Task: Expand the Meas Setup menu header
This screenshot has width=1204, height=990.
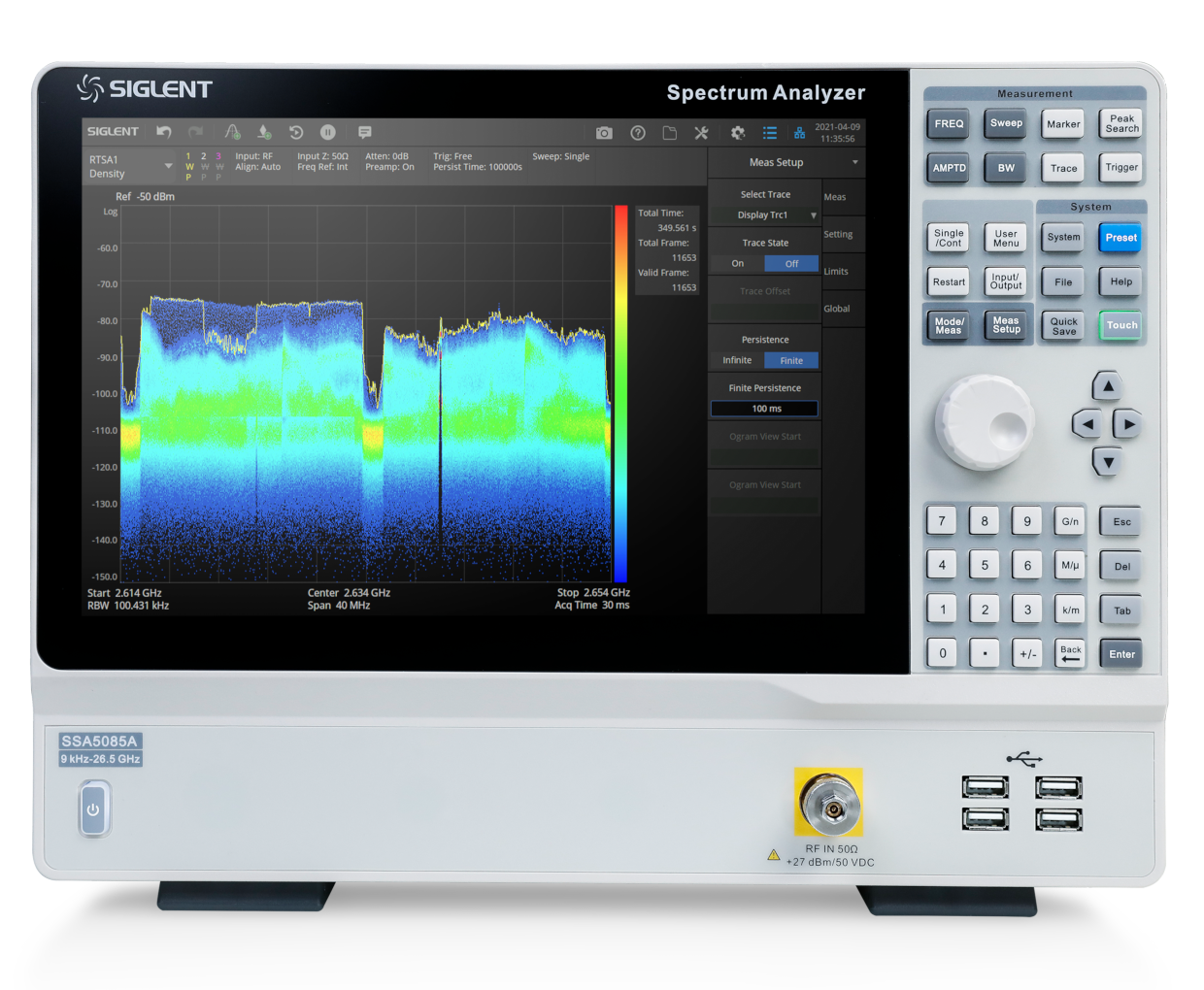Action: pyautogui.click(x=785, y=162)
